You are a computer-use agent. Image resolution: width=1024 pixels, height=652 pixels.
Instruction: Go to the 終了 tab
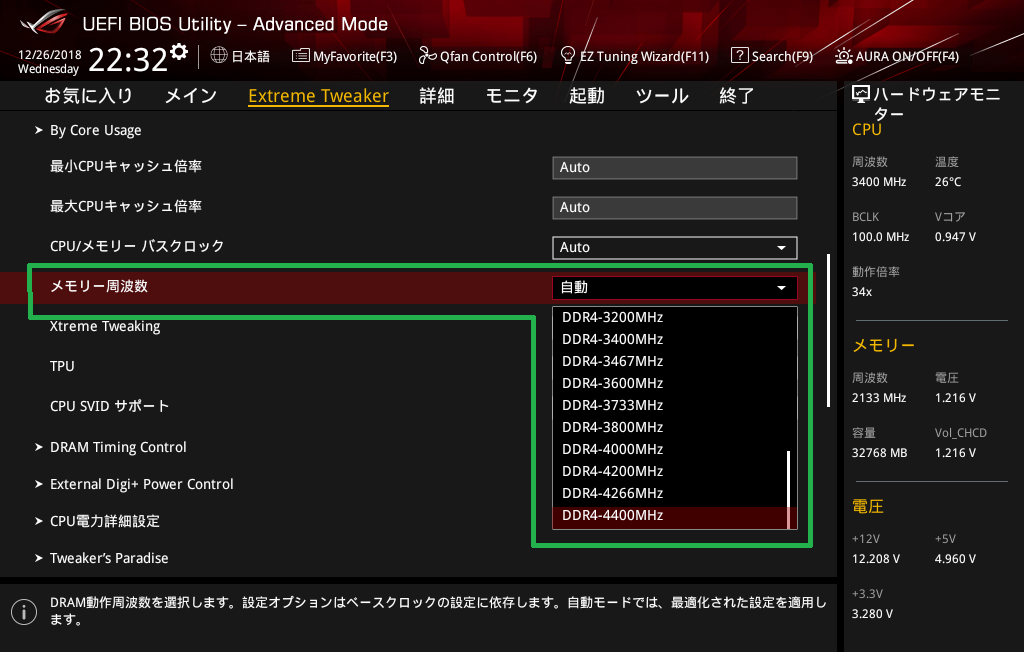[737, 96]
